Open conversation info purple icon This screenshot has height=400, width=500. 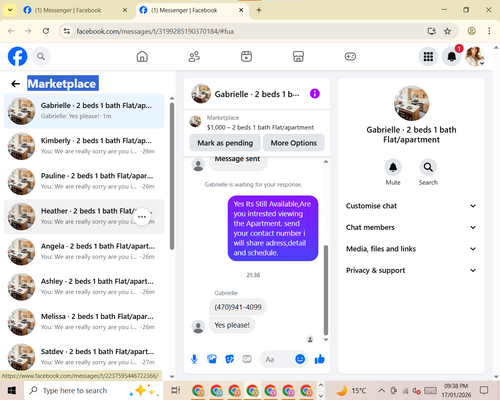pyautogui.click(x=315, y=94)
